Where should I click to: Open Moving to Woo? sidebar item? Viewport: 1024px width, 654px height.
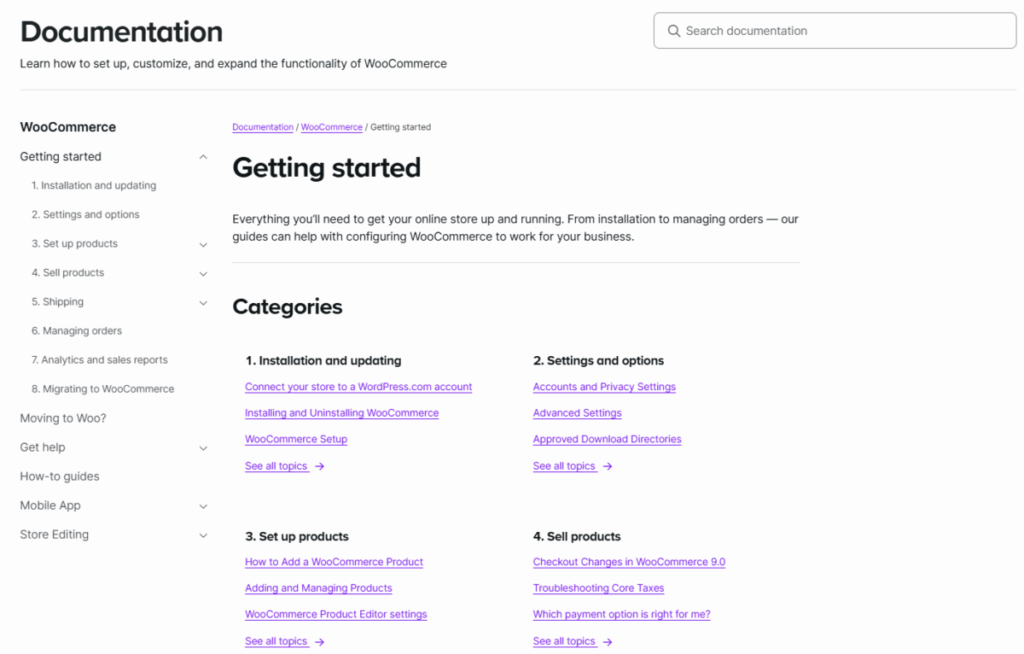[63, 419]
